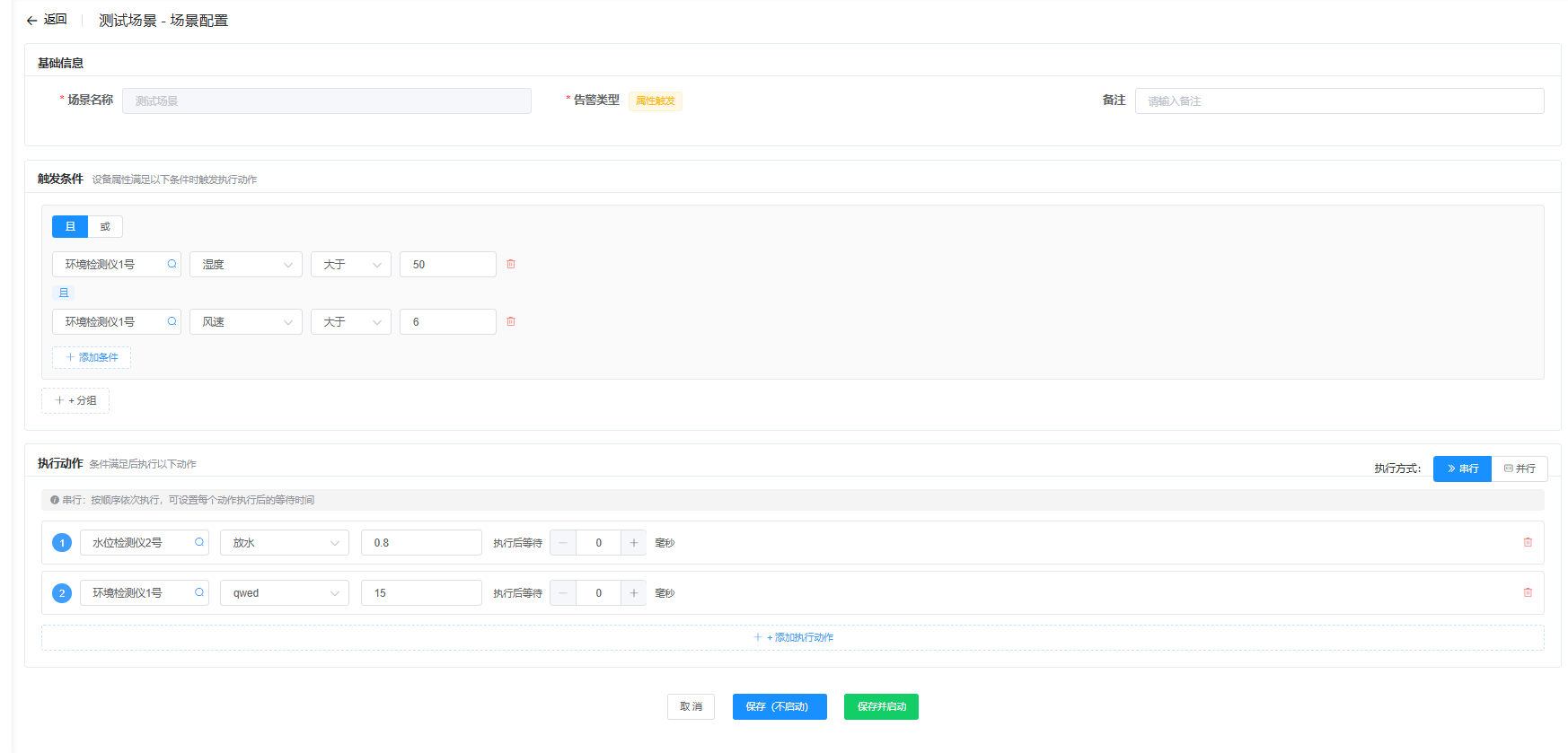Viewport: 1568px width, 753px height.
Task: Click the 备注 remarks input field
Action: pyautogui.click(x=1338, y=101)
